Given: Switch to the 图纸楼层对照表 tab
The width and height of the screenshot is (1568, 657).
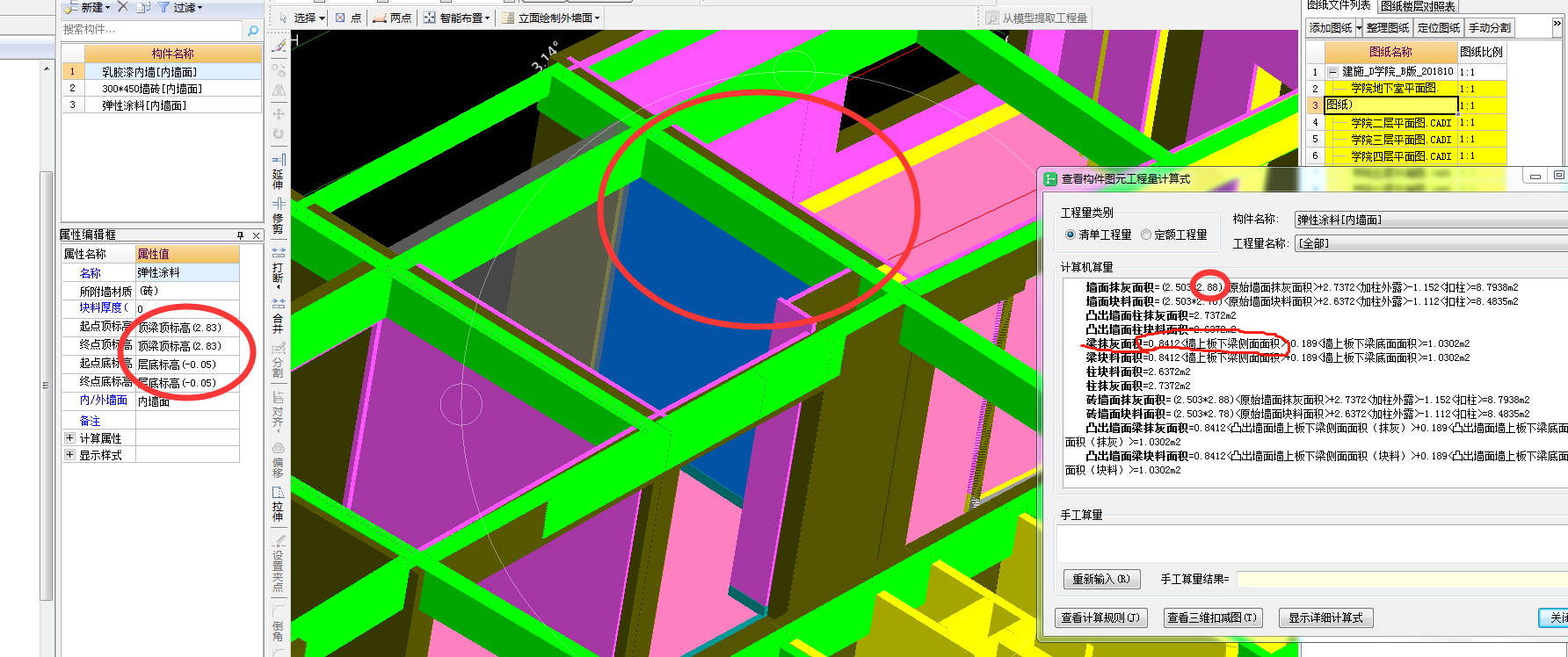Looking at the screenshot, I should 1418,5.
